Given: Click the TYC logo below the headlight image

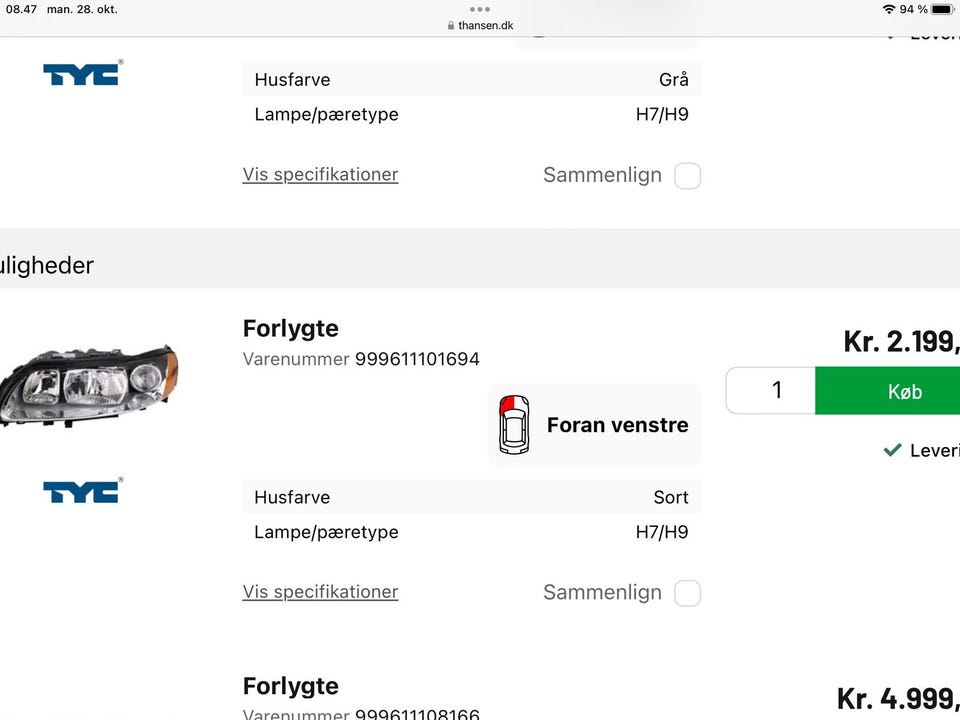Looking at the screenshot, I should 82,490.
